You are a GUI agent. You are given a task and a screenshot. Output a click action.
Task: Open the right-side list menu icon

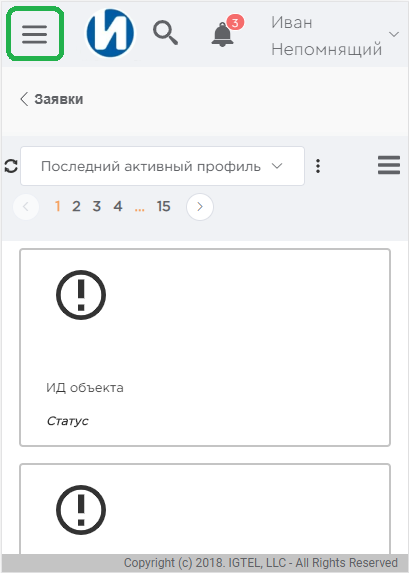pyautogui.click(x=389, y=165)
